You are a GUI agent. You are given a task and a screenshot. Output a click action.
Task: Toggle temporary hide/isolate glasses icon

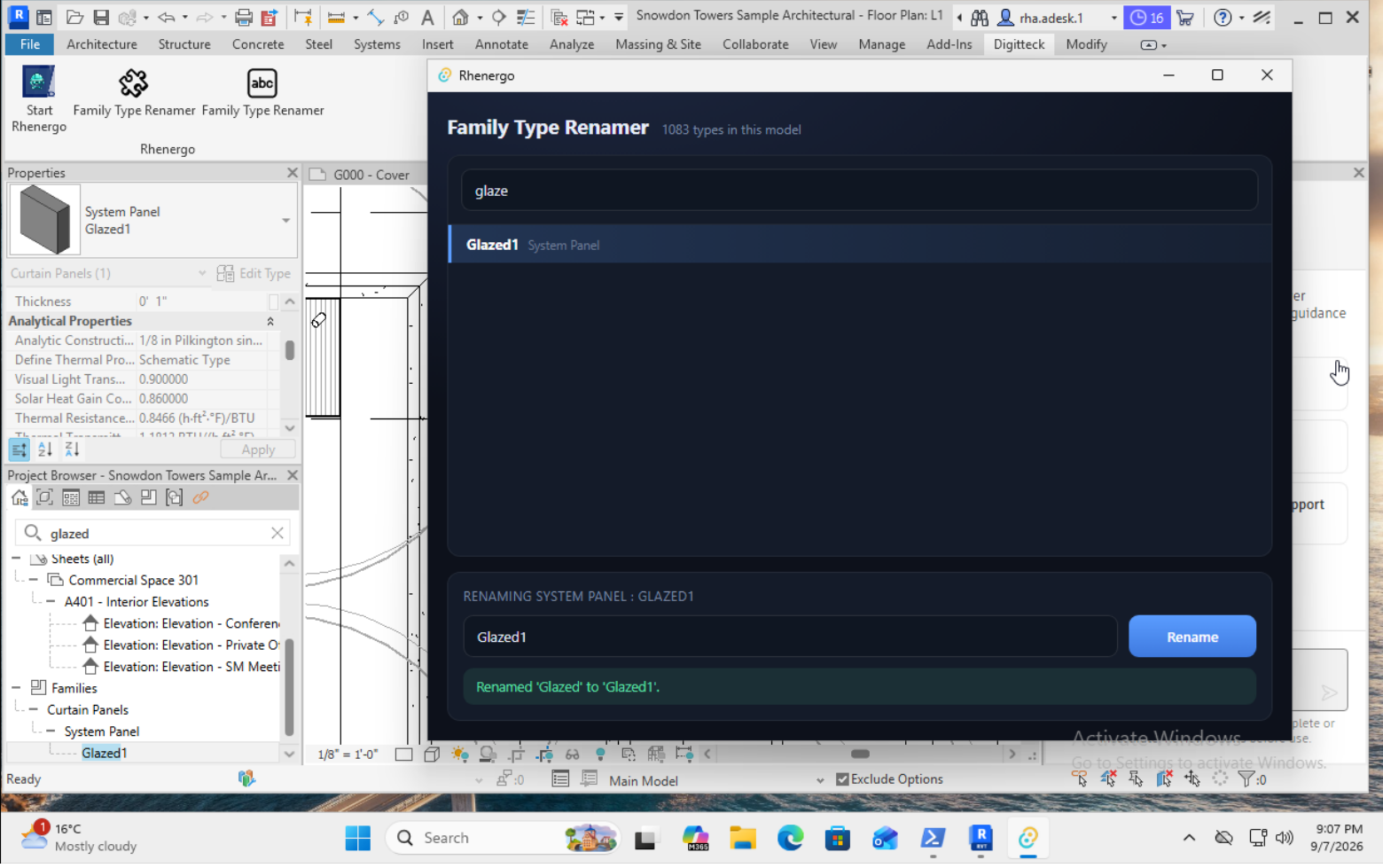[573, 755]
